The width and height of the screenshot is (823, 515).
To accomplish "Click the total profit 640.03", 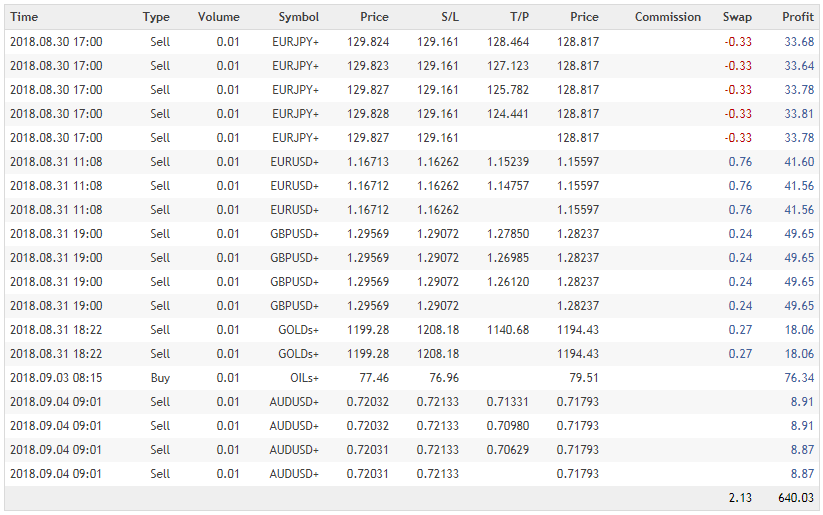I will click(796, 498).
